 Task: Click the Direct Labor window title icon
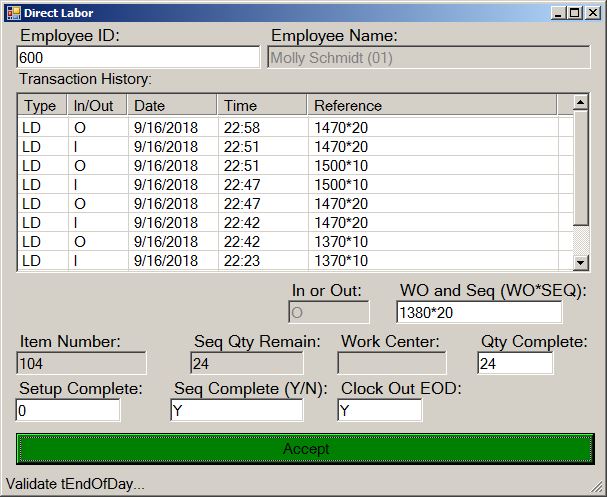(12, 12)
